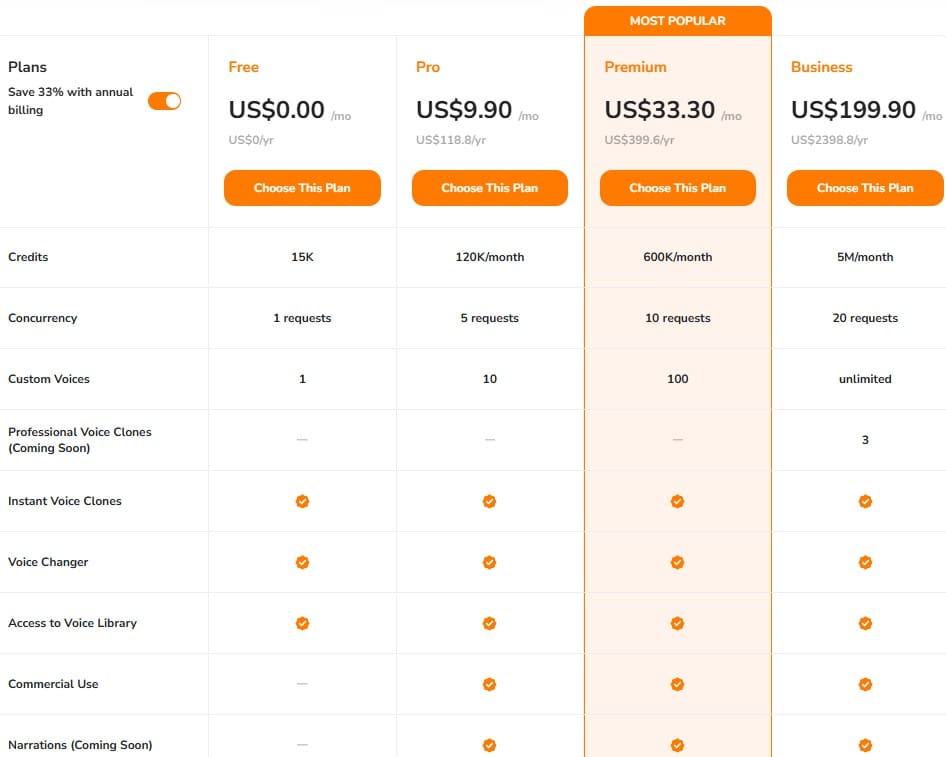Choose This Plan for the Free tier
Image resolution: width=946 pixels, height=757 pixels.
(302, 188)
